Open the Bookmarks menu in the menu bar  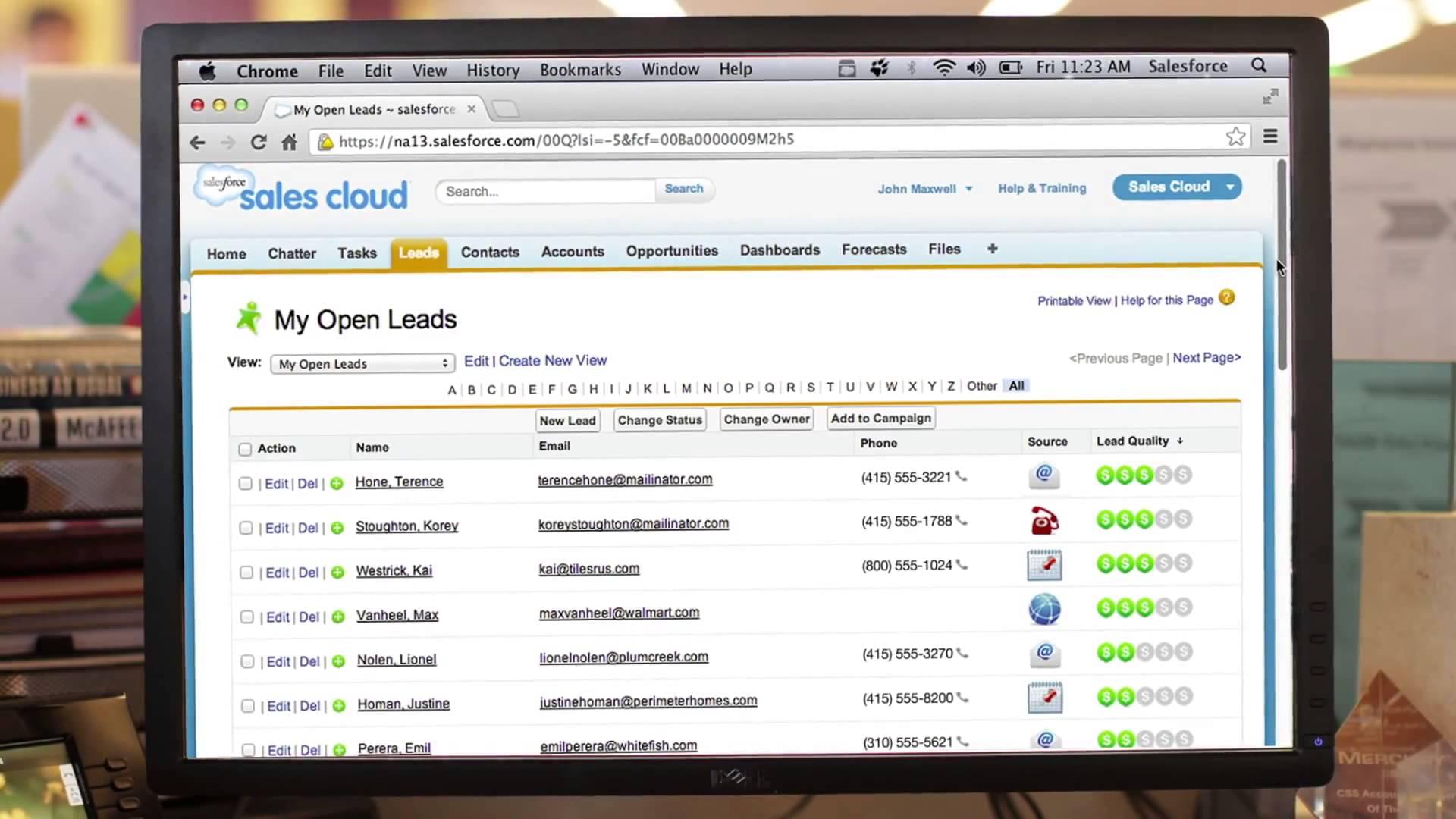coord(580,70)
